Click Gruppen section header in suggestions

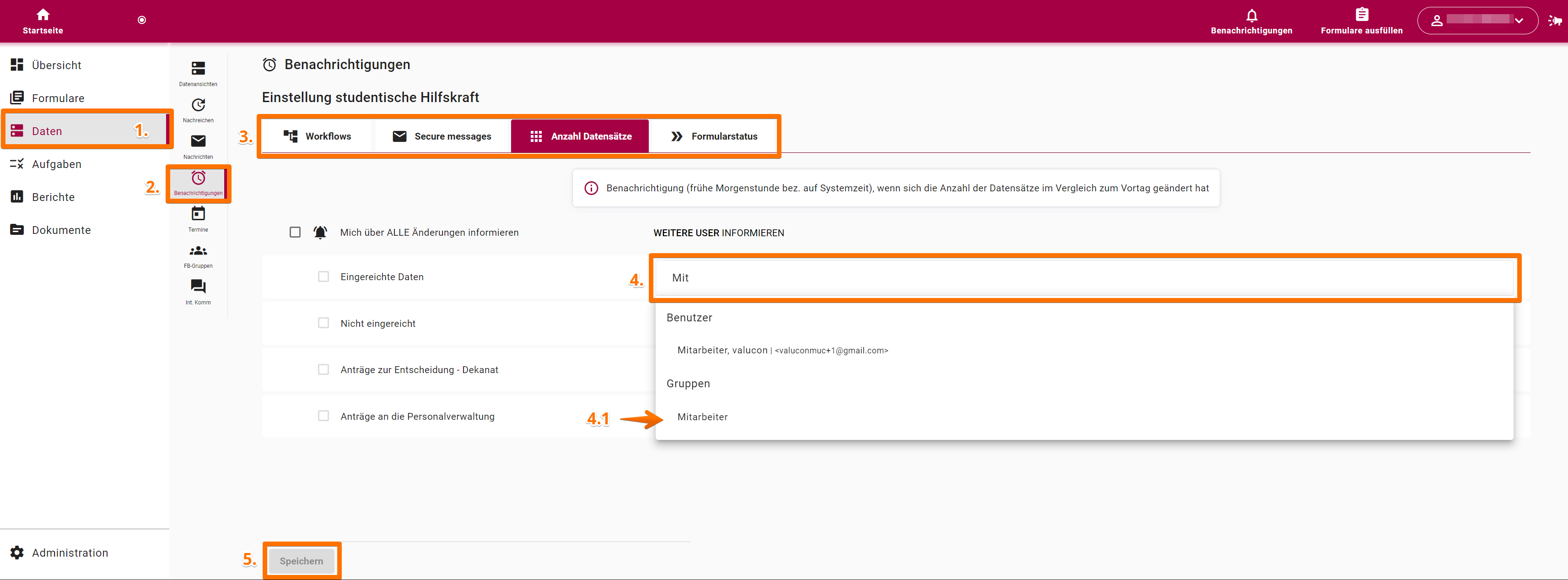(x=688, y=383)
